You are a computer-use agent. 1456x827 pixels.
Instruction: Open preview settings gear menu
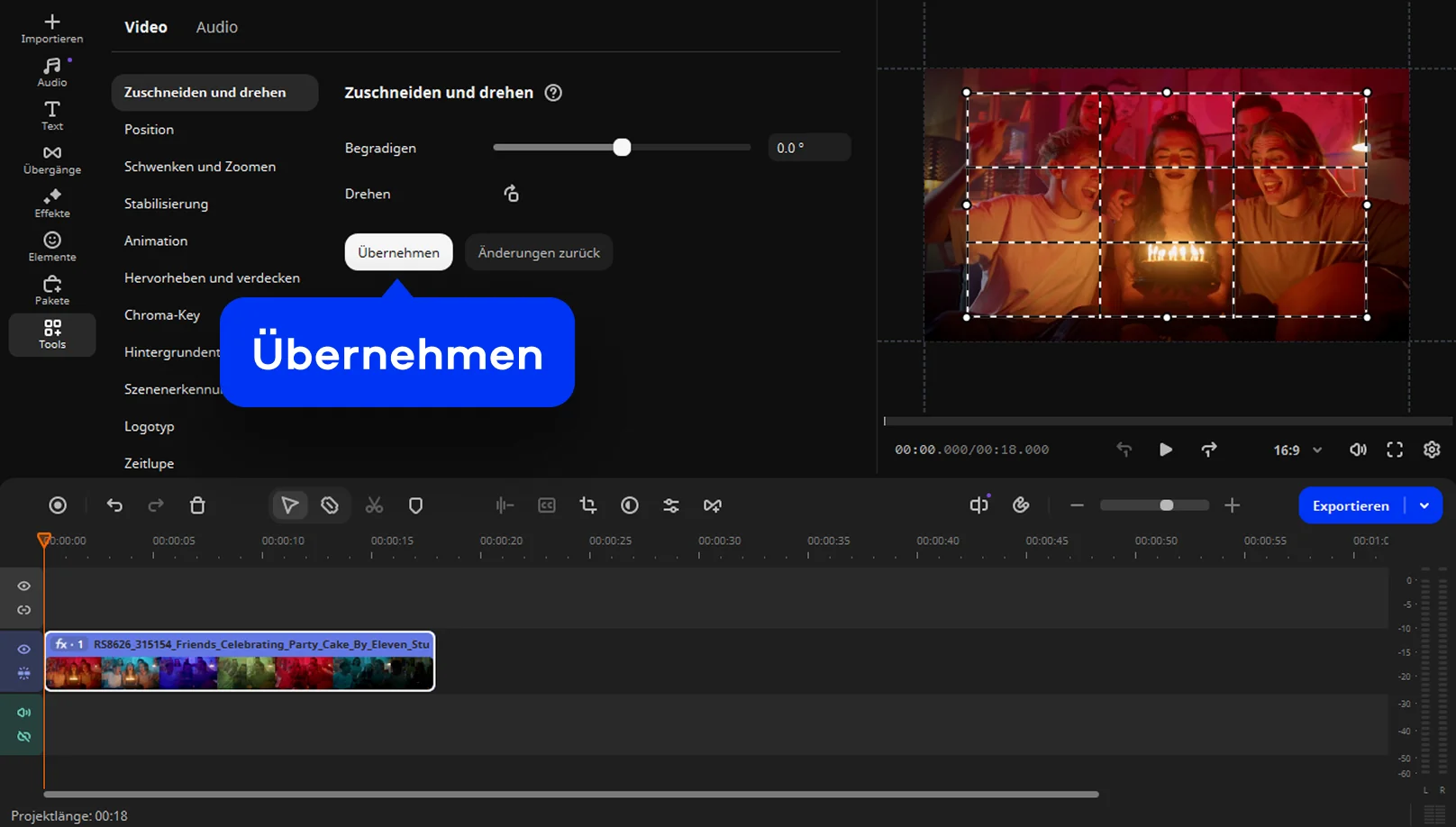1432,450
